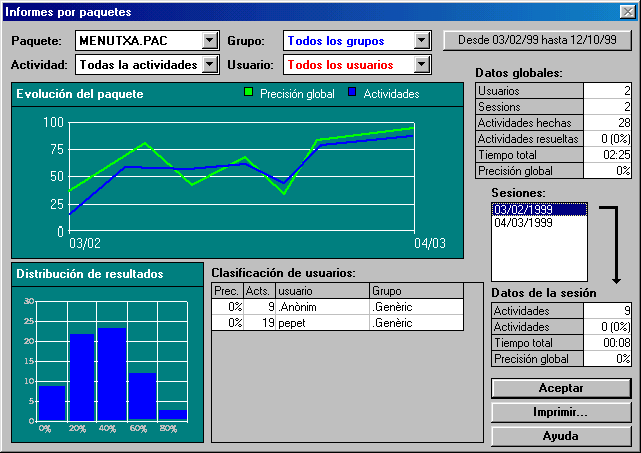Click the 0% bar in the distribution chart
This screenshot has height=453, width=641.
click(52, 403)
